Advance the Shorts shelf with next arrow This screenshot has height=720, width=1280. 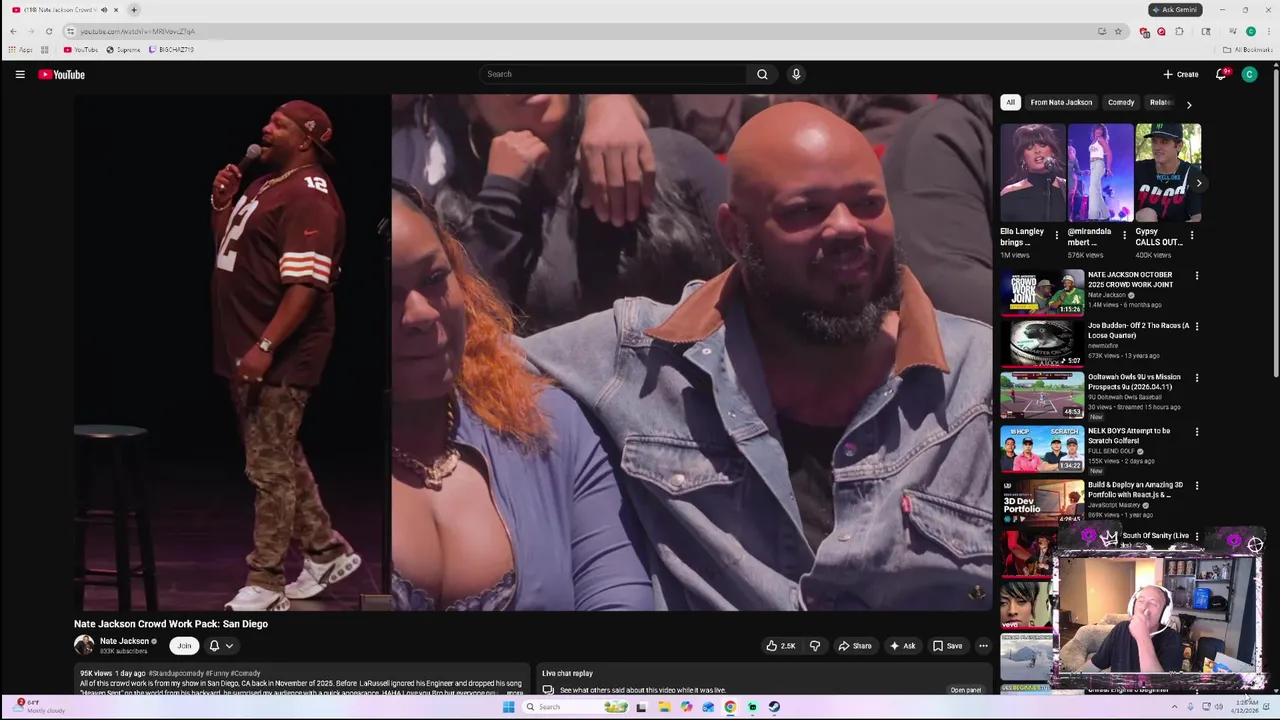[x=1198, y=183]
